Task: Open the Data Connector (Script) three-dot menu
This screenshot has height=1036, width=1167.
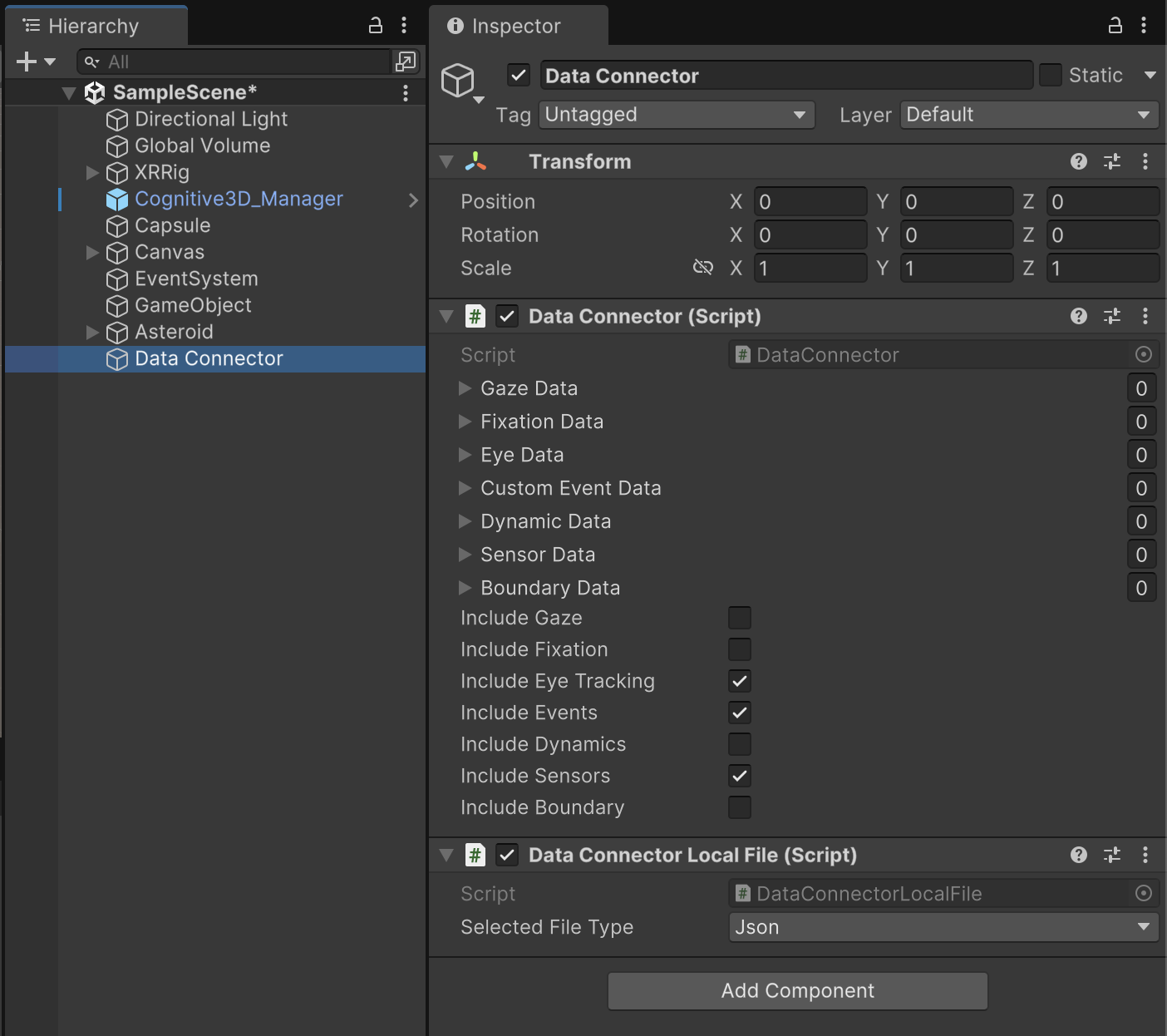Action: pos(1146,316)
